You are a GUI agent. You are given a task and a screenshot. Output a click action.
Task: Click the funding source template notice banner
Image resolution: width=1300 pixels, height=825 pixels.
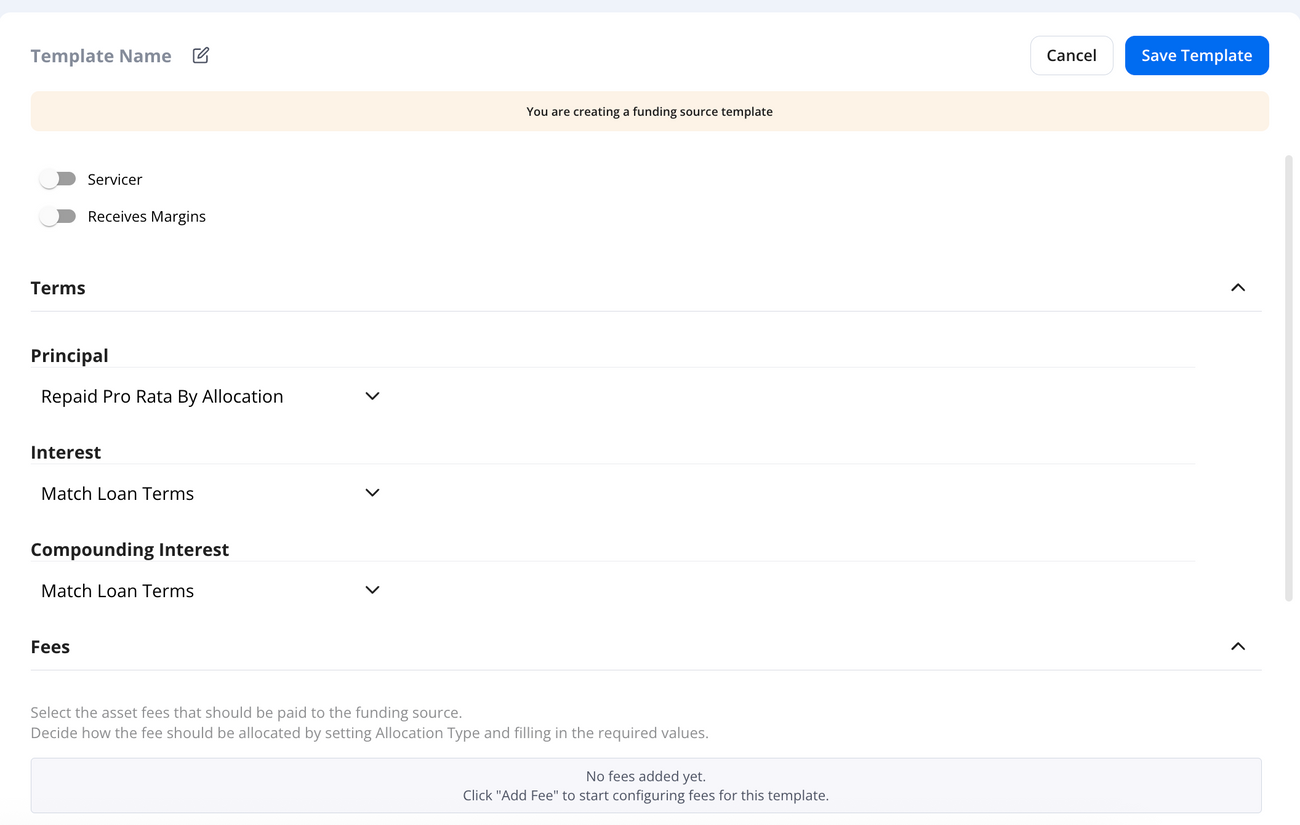tap(649, 111)
